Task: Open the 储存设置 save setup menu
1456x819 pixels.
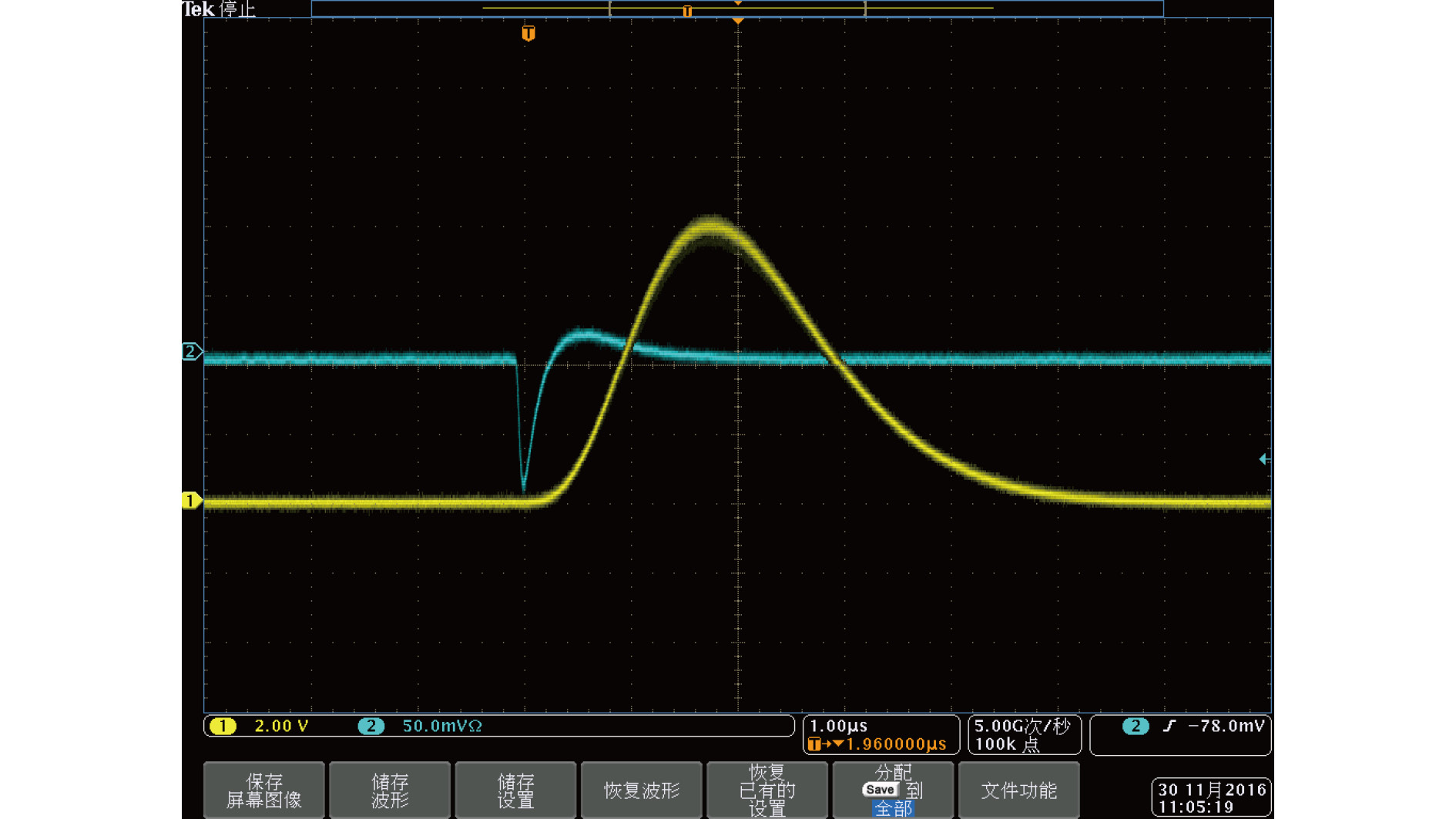Action: pos(515,790)
